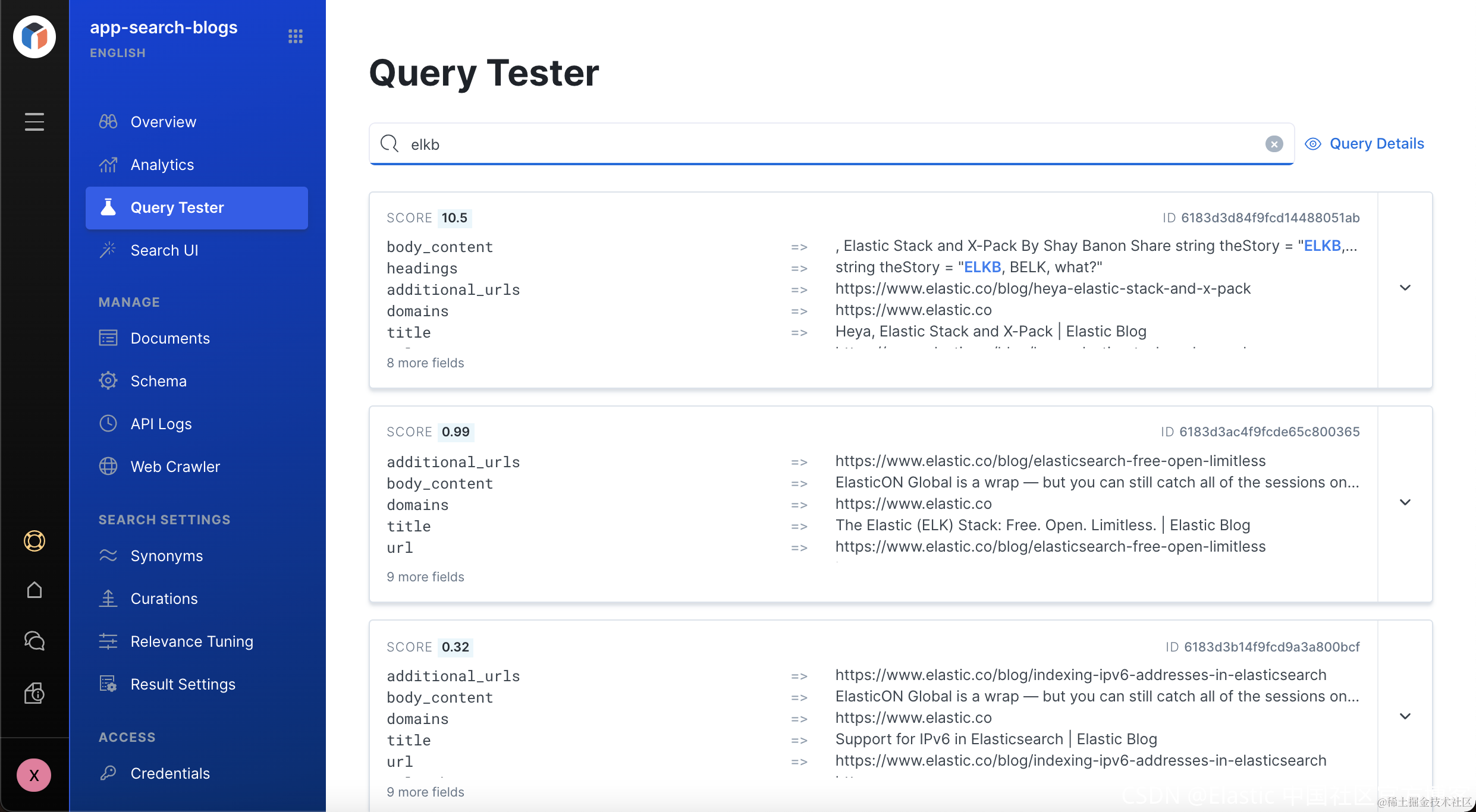
Task: Click the bottom box info icon
Action: (34, 693)
